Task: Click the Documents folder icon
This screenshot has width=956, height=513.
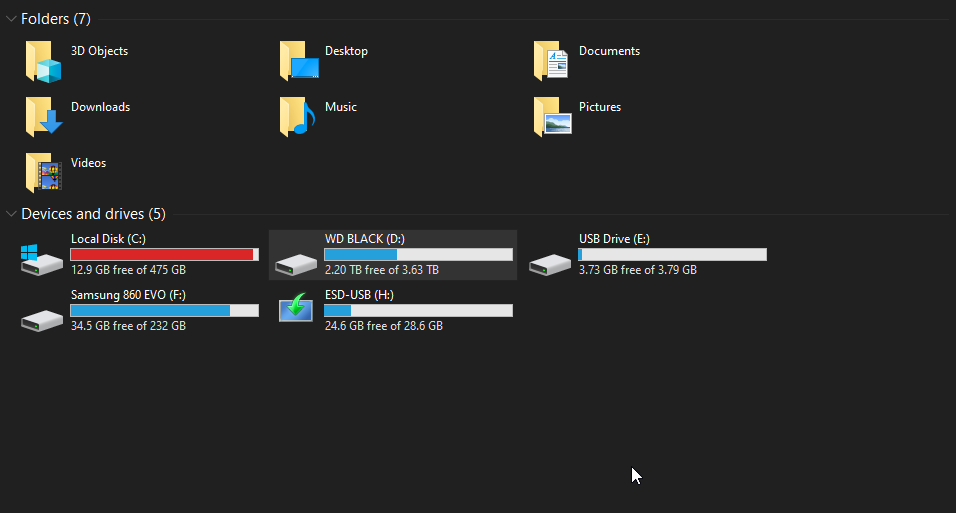Action: click(552, 62)
